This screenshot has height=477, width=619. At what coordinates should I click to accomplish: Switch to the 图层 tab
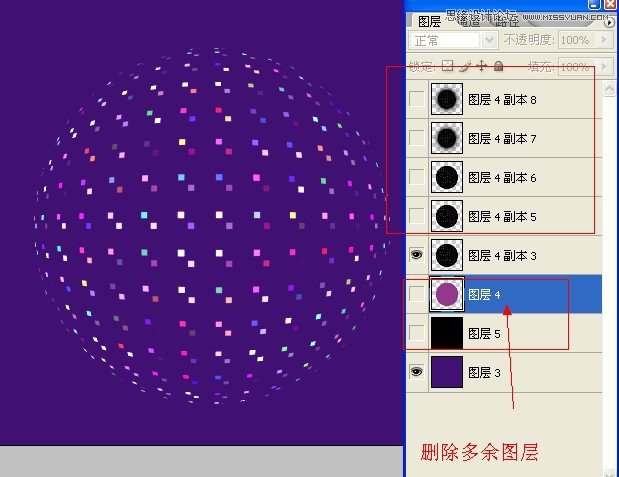coord(429,21)
